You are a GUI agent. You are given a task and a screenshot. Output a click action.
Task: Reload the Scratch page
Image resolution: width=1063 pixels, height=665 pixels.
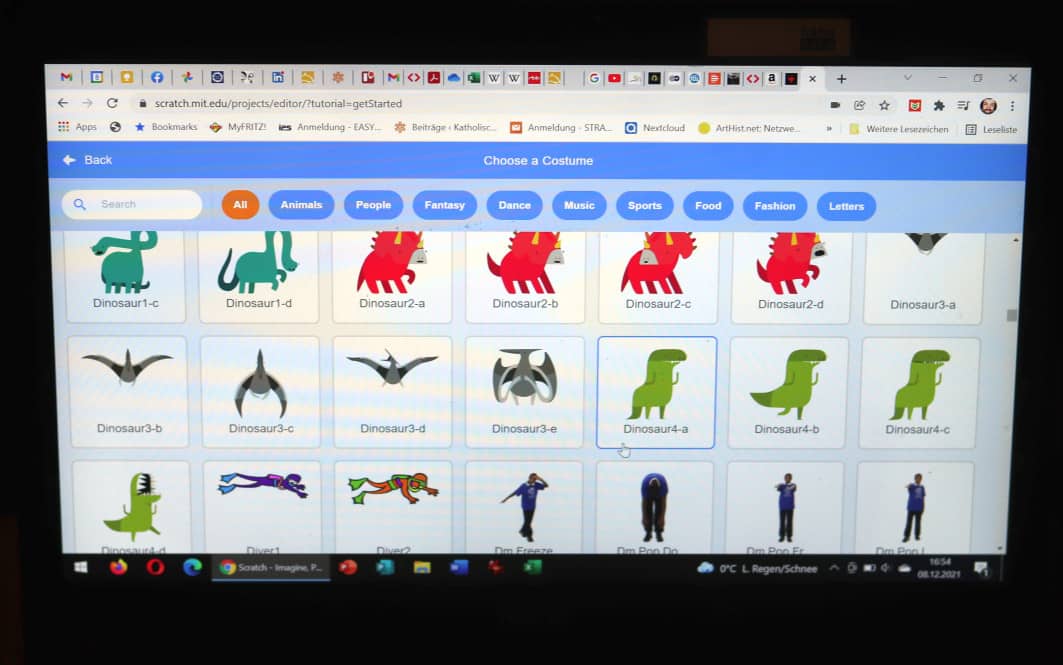[113, 103]
